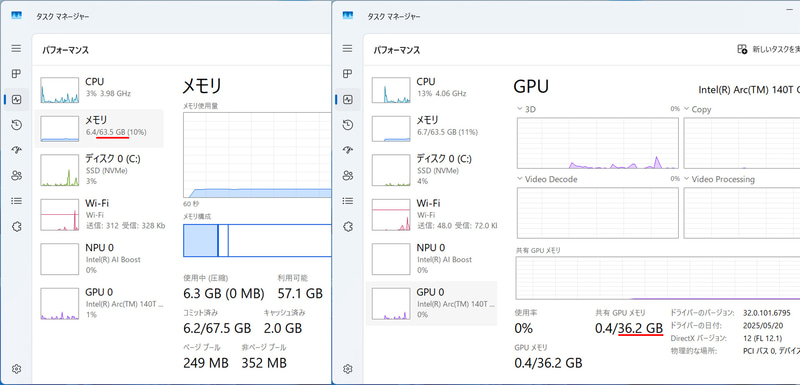Select Wi-Fi item in left window
Image resolution: width=800 pixels, height=385 pixels.
(x=99, y=214)
